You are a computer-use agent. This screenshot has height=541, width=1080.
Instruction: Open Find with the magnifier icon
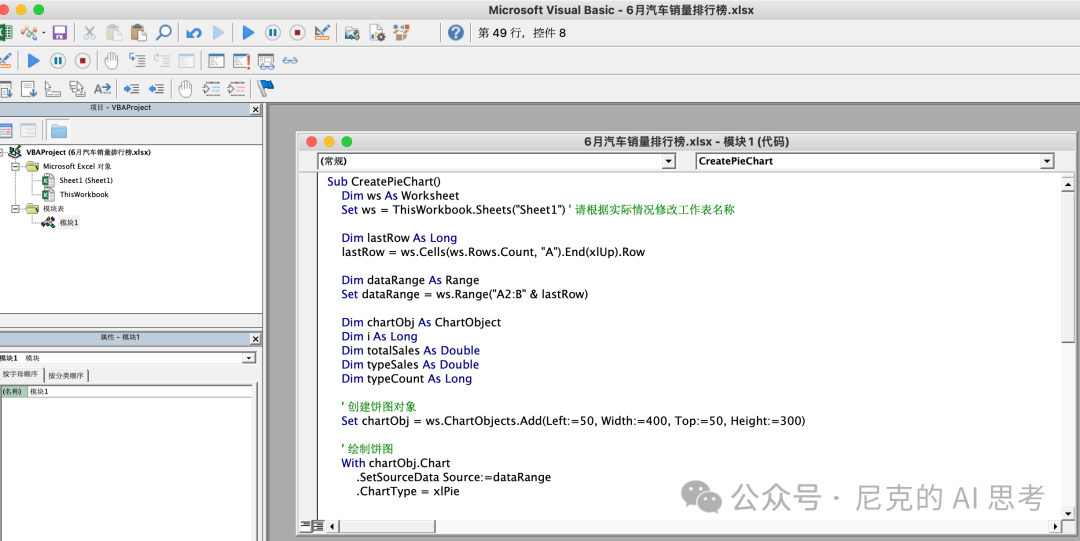coord(163,32)
